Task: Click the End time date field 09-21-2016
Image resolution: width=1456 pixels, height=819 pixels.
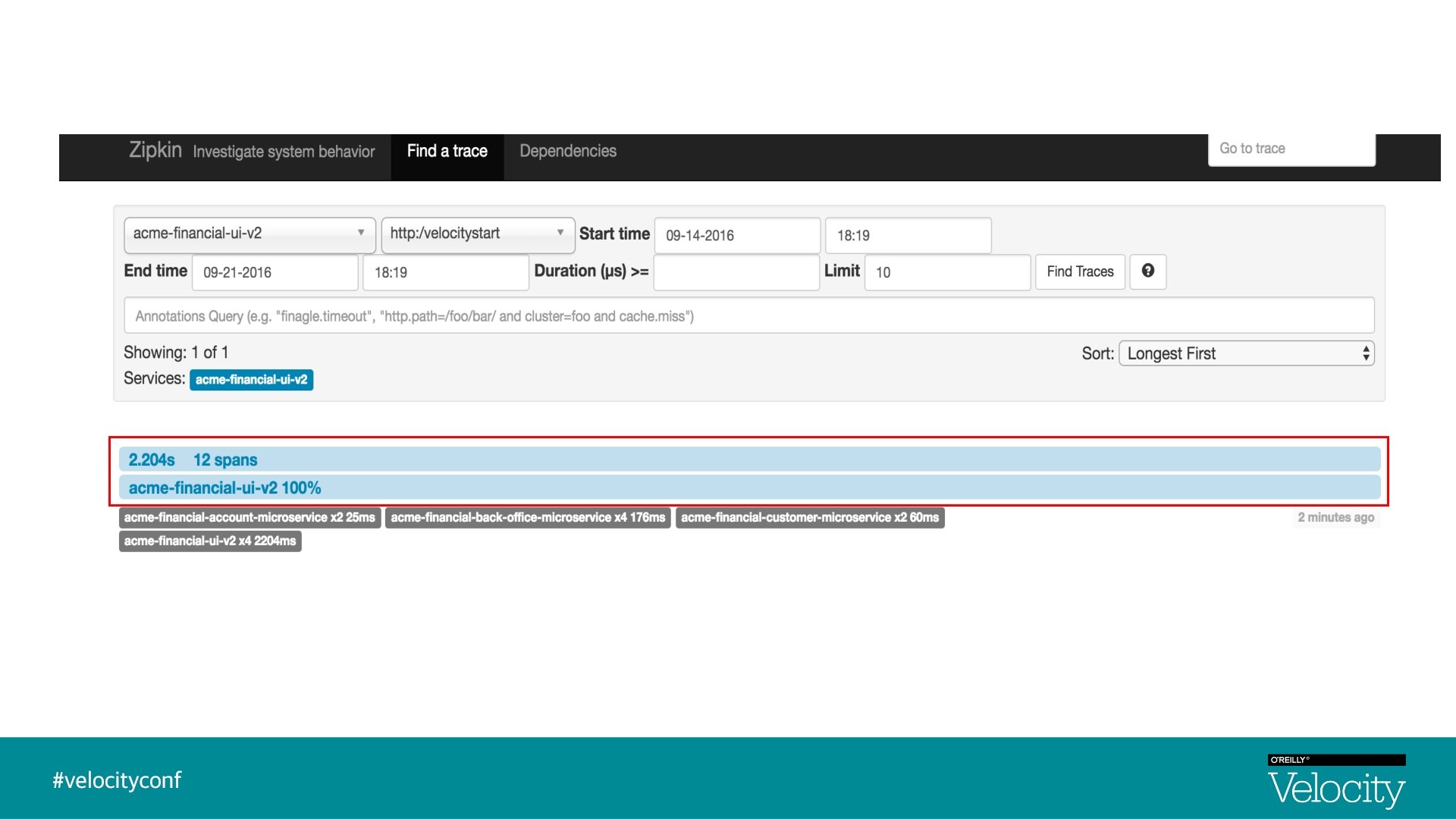Action: point(275,272)
